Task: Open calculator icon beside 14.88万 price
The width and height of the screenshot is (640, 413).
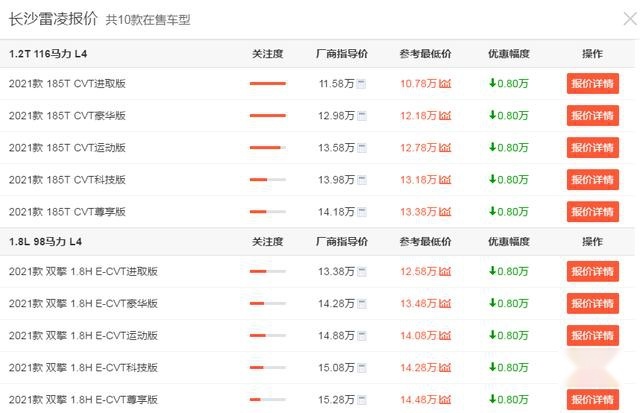Action: [x=362, y=336]
